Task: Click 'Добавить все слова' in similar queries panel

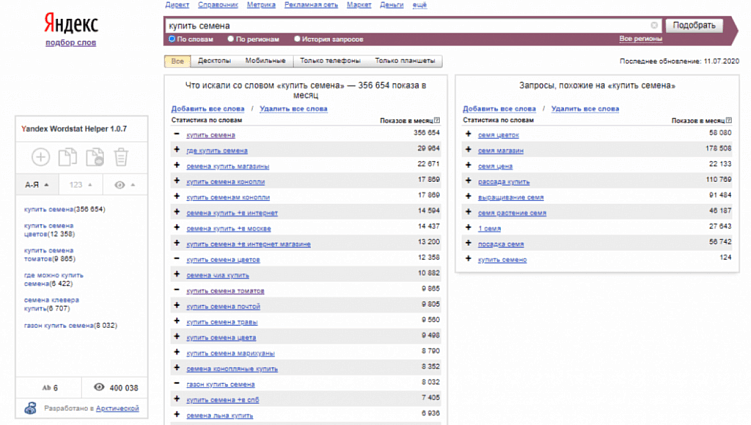Action: [499, 109]
